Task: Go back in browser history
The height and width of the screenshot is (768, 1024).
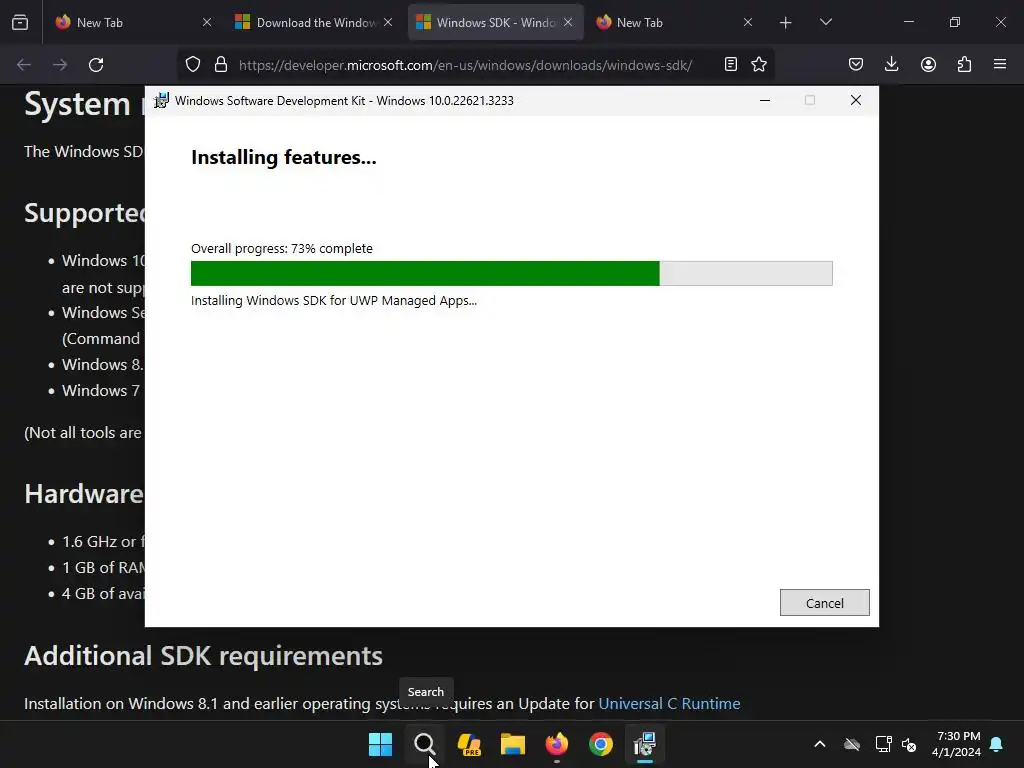Action: pos(24,65)
